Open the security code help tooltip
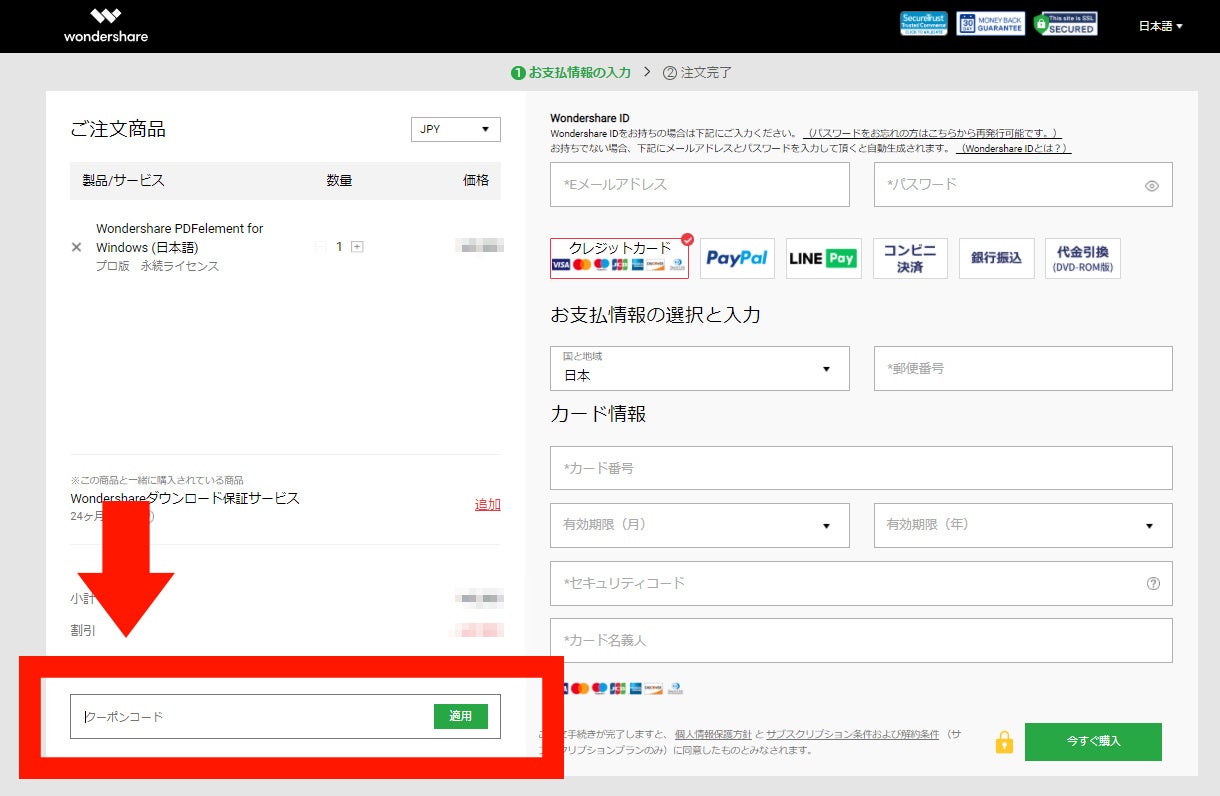 point(1155,583)
